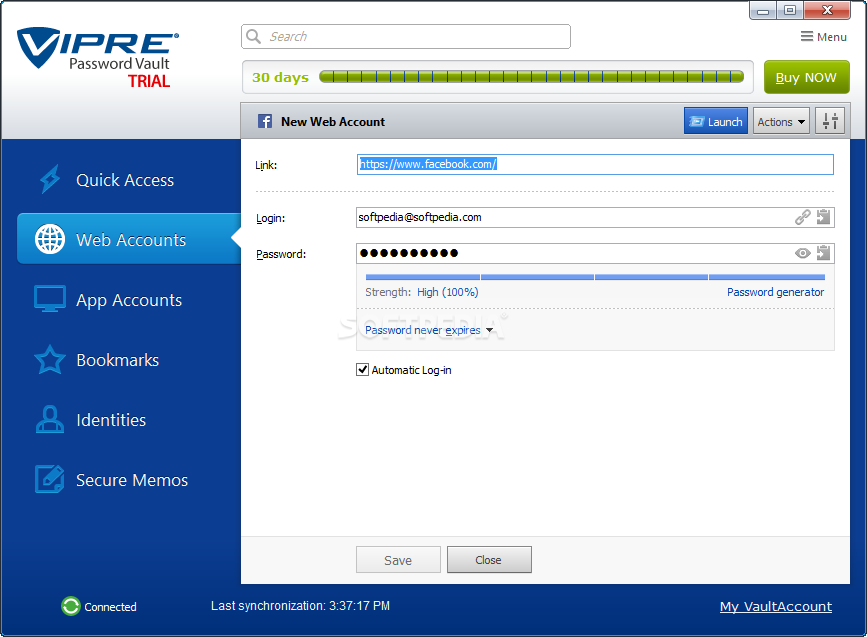Copy login using clipboard icon
The image size is (867, 637).
pyautogui.click(x=823, y=217)
